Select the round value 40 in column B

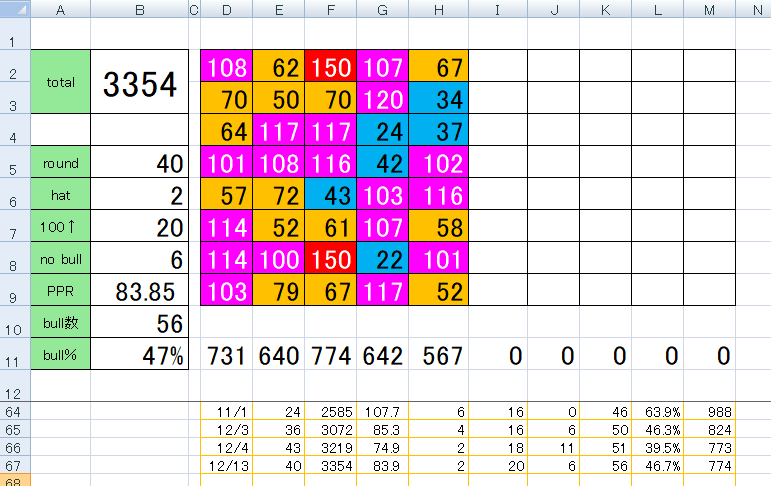pyautogui.click(x=140, y=162)
